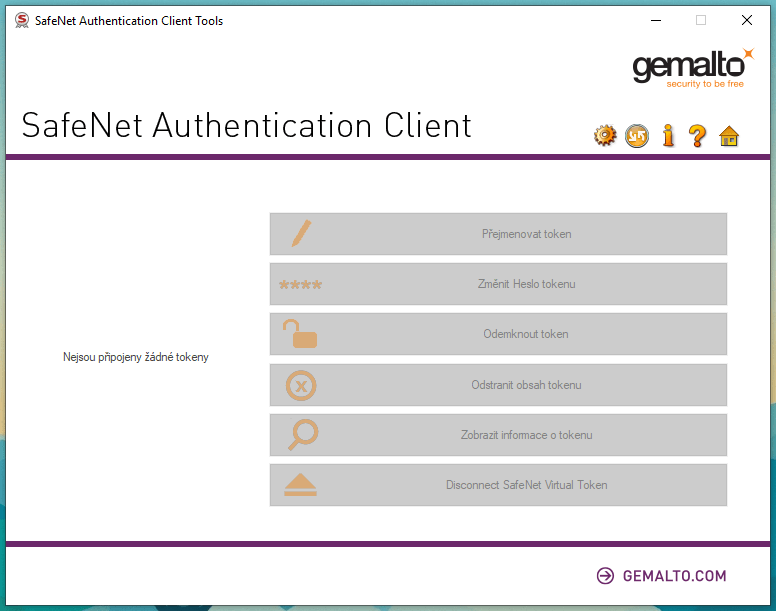Open the GEMALTO.COM link
The width and height of the screenshot is (776, 611).
click(674, 576)
